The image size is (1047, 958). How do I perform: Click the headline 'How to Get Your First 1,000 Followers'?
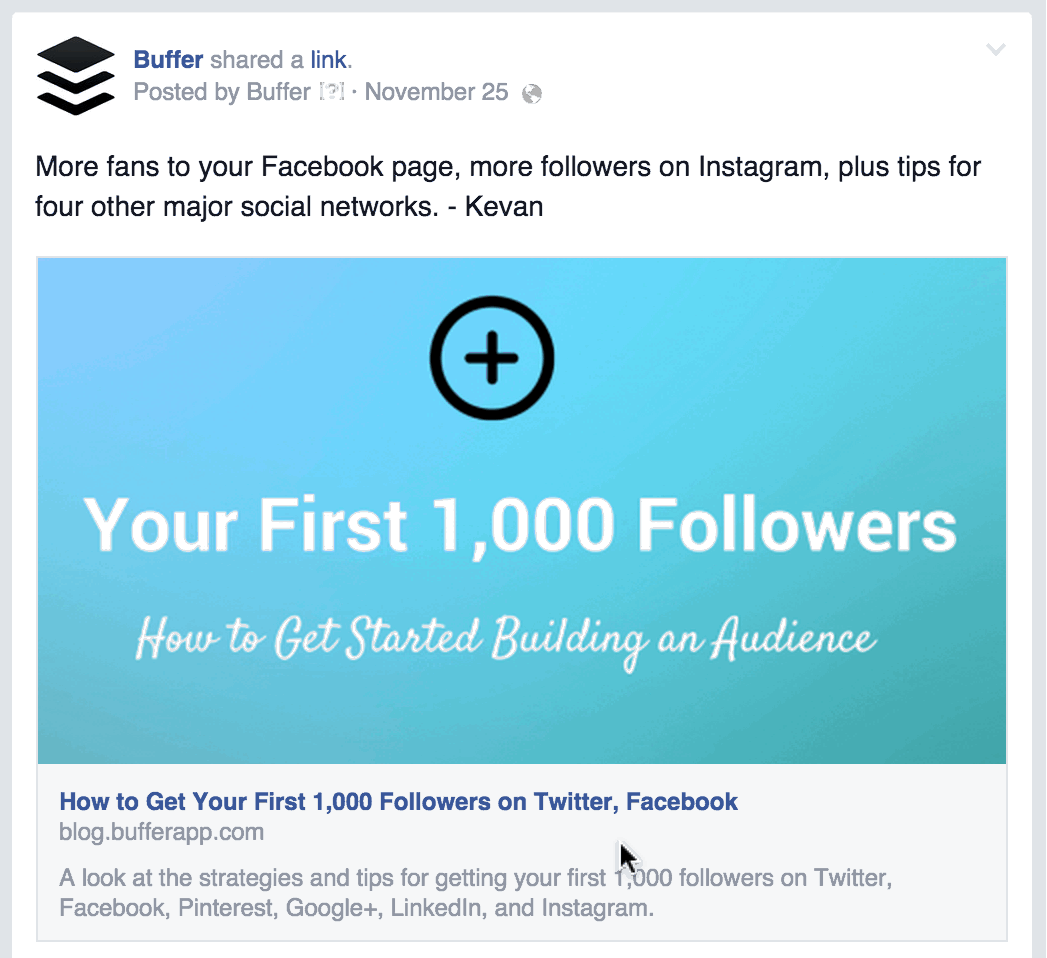[x=398, y=801]
